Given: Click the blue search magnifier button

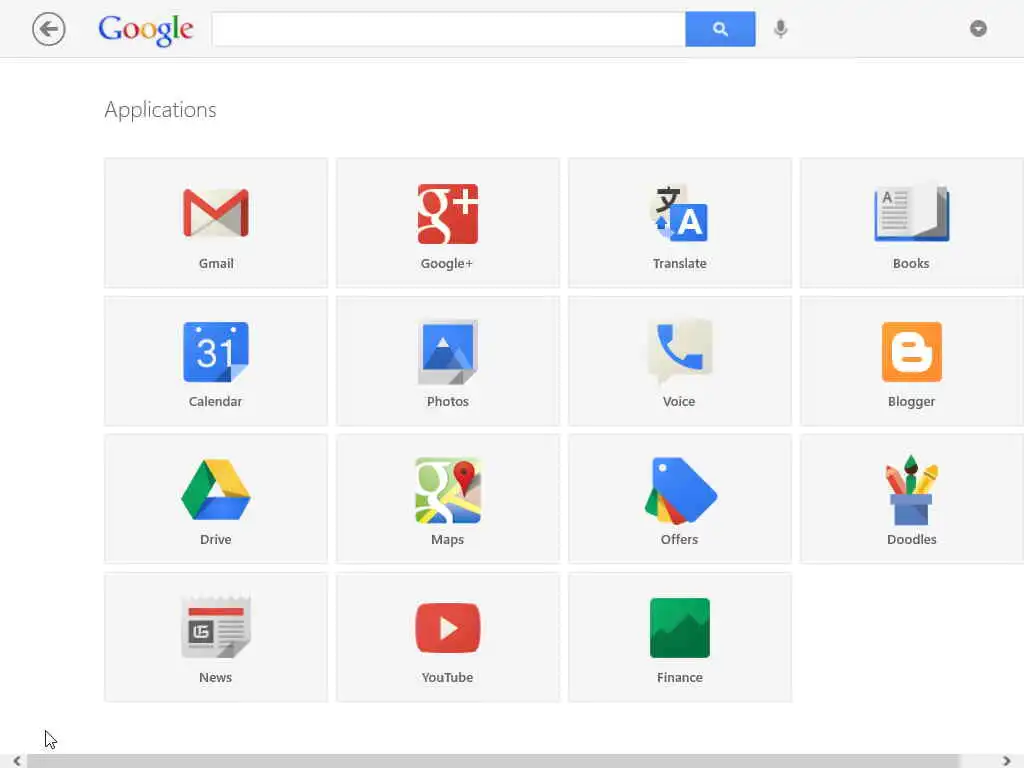Looking at the screenshot, I should click(720, 29).
